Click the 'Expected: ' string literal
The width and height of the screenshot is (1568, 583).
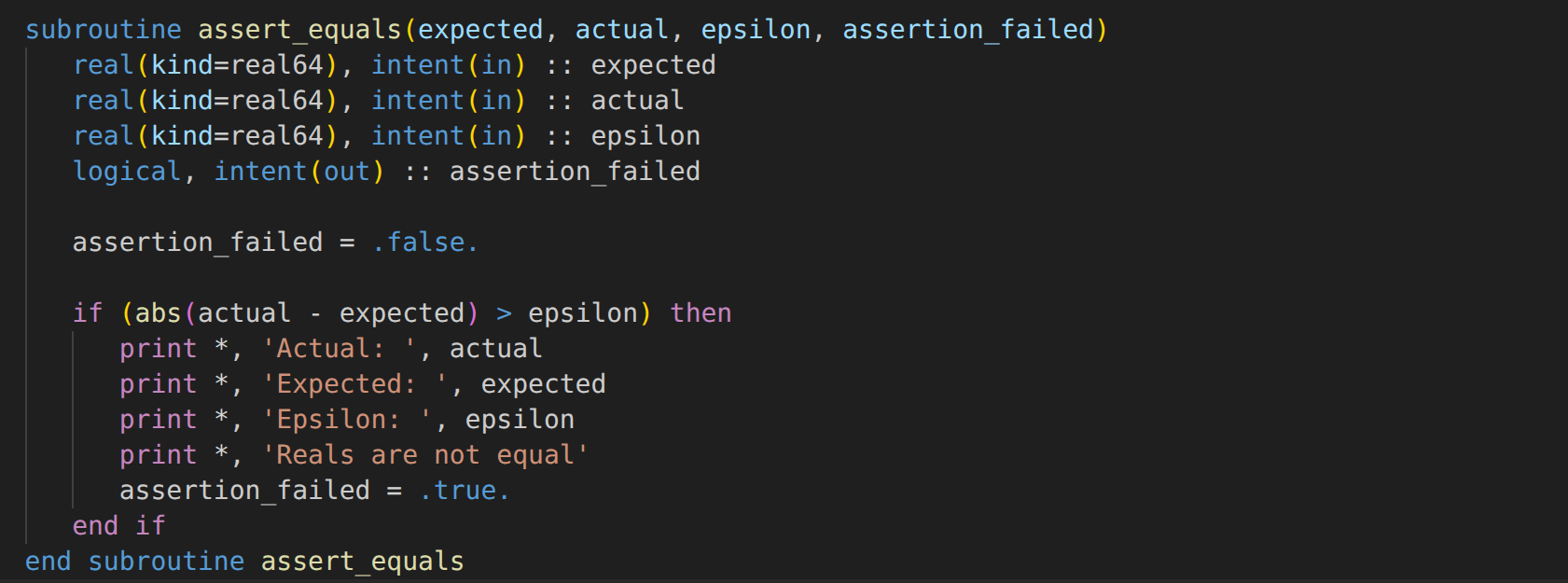tap(354, 384)
